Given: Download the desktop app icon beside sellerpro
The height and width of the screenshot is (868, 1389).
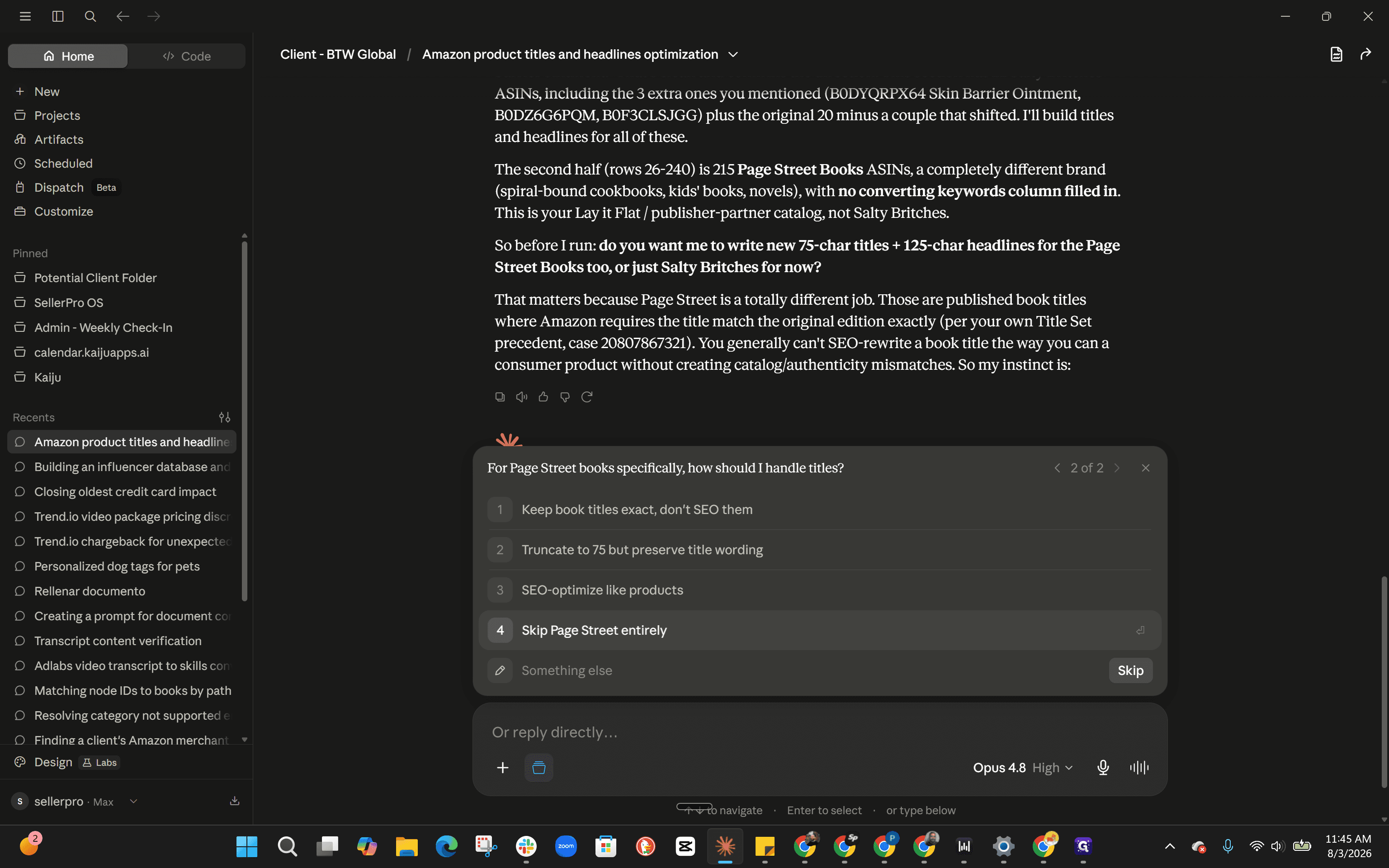Looking at the screenshot, I should 235,801.
